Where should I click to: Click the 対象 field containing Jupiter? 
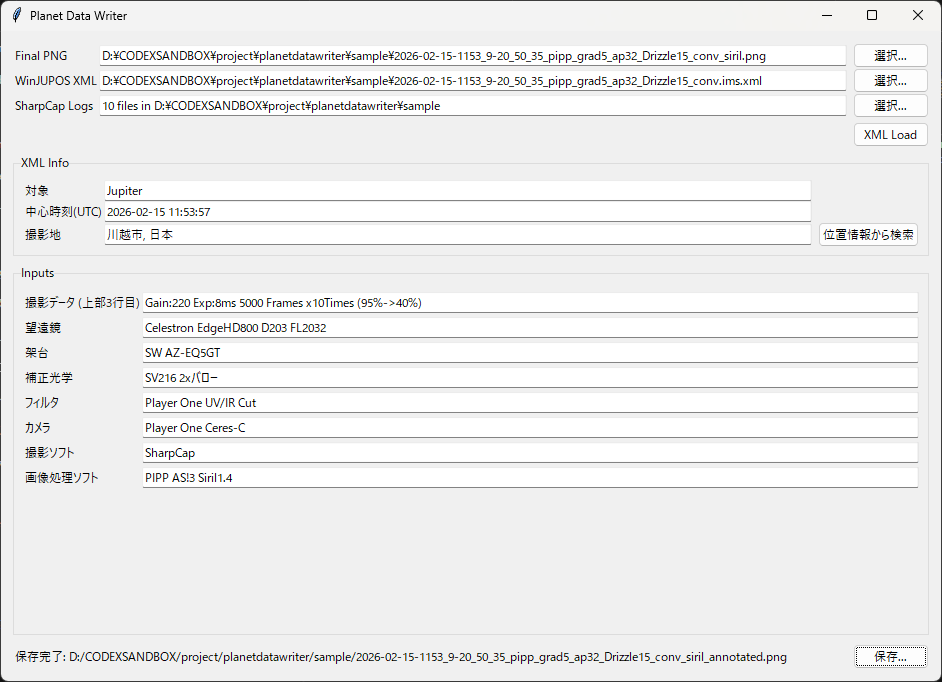tap(457, 190)
